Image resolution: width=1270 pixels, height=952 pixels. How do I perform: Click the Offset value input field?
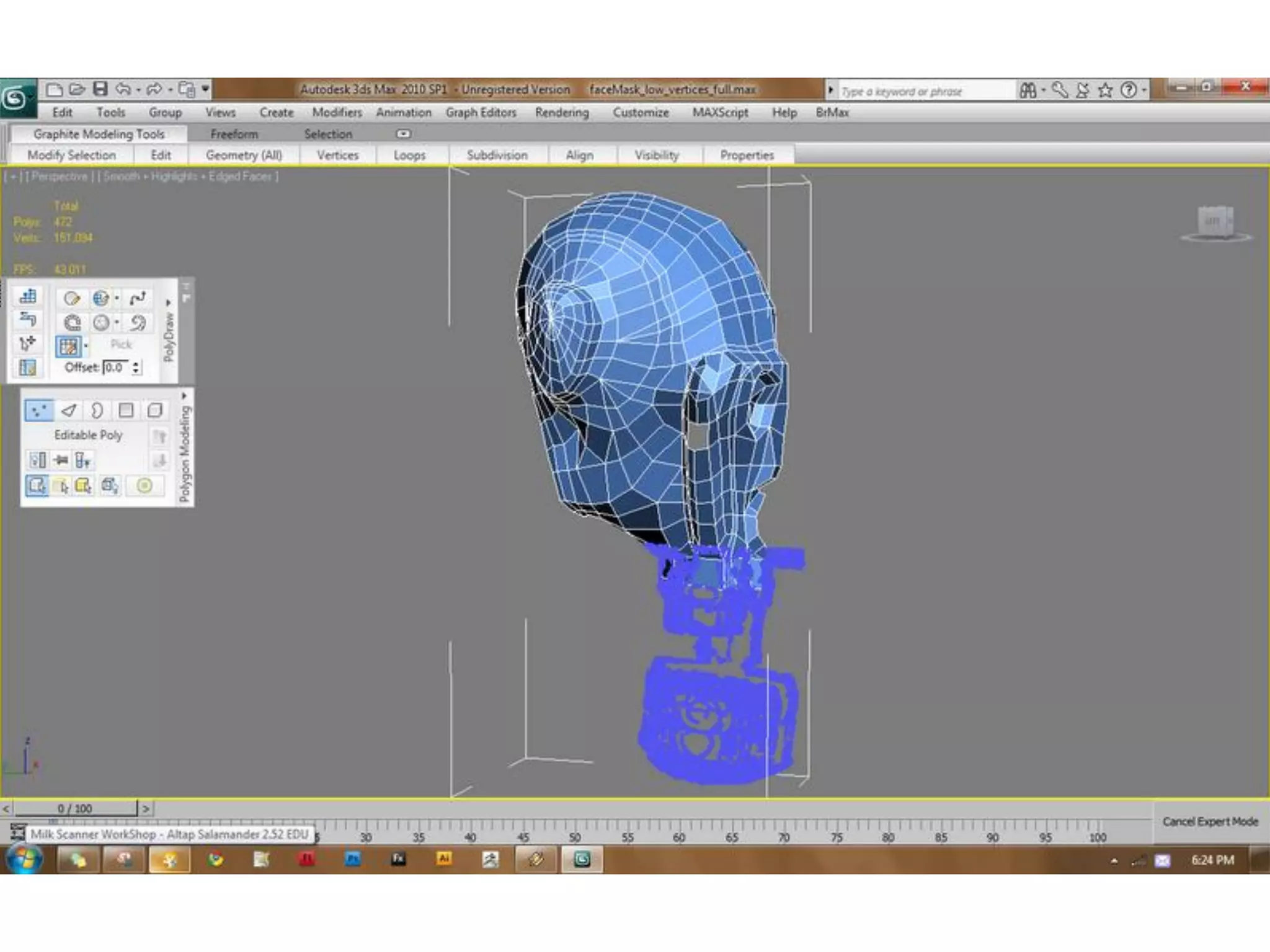point(116,367)
